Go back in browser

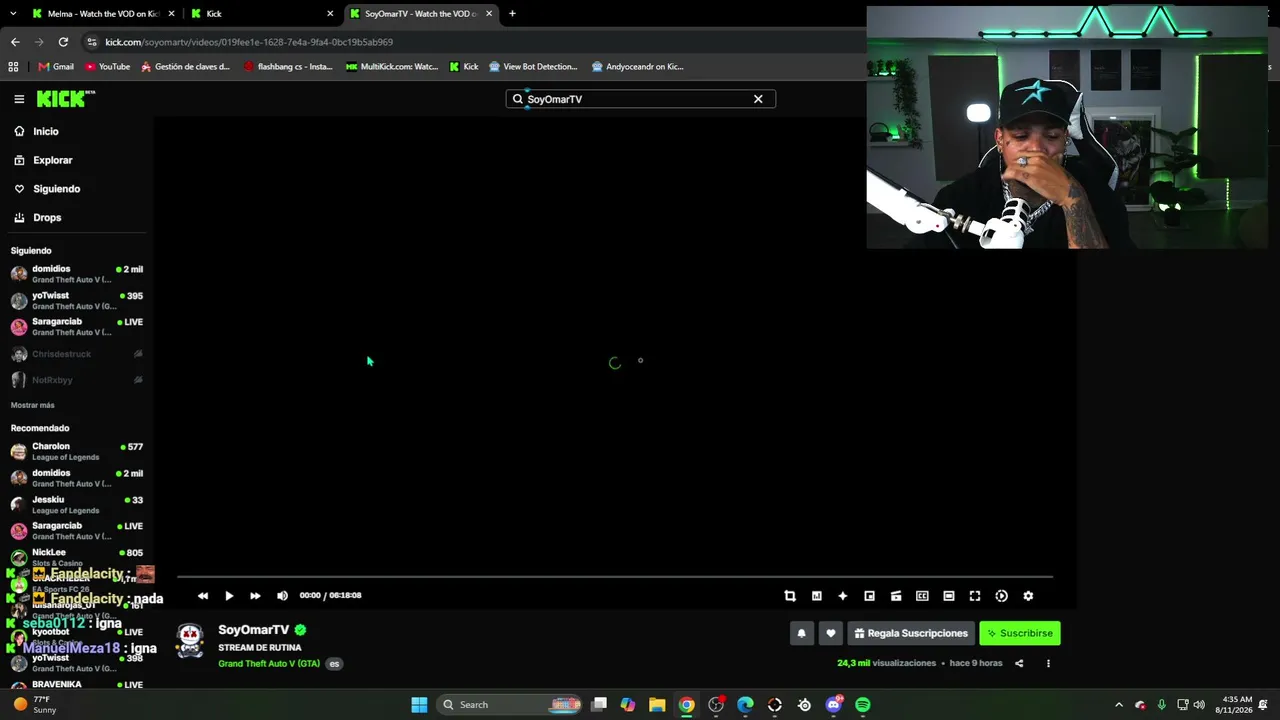[x=15, y=42]
